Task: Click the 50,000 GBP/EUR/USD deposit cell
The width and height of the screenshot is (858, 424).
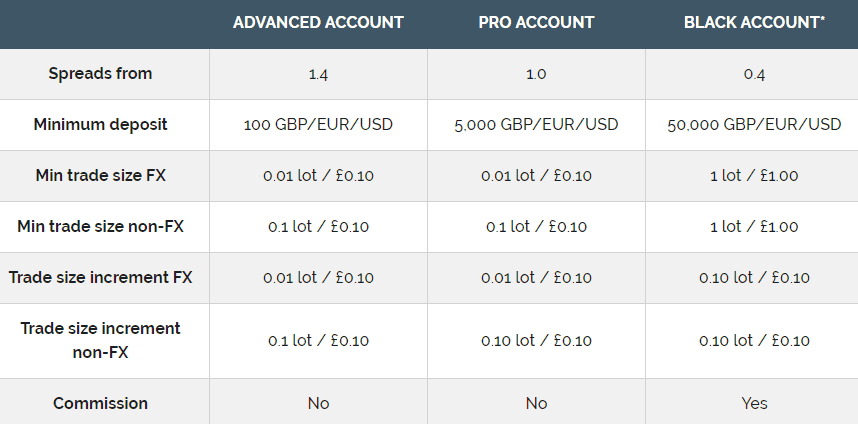Action: coord(754,125)
